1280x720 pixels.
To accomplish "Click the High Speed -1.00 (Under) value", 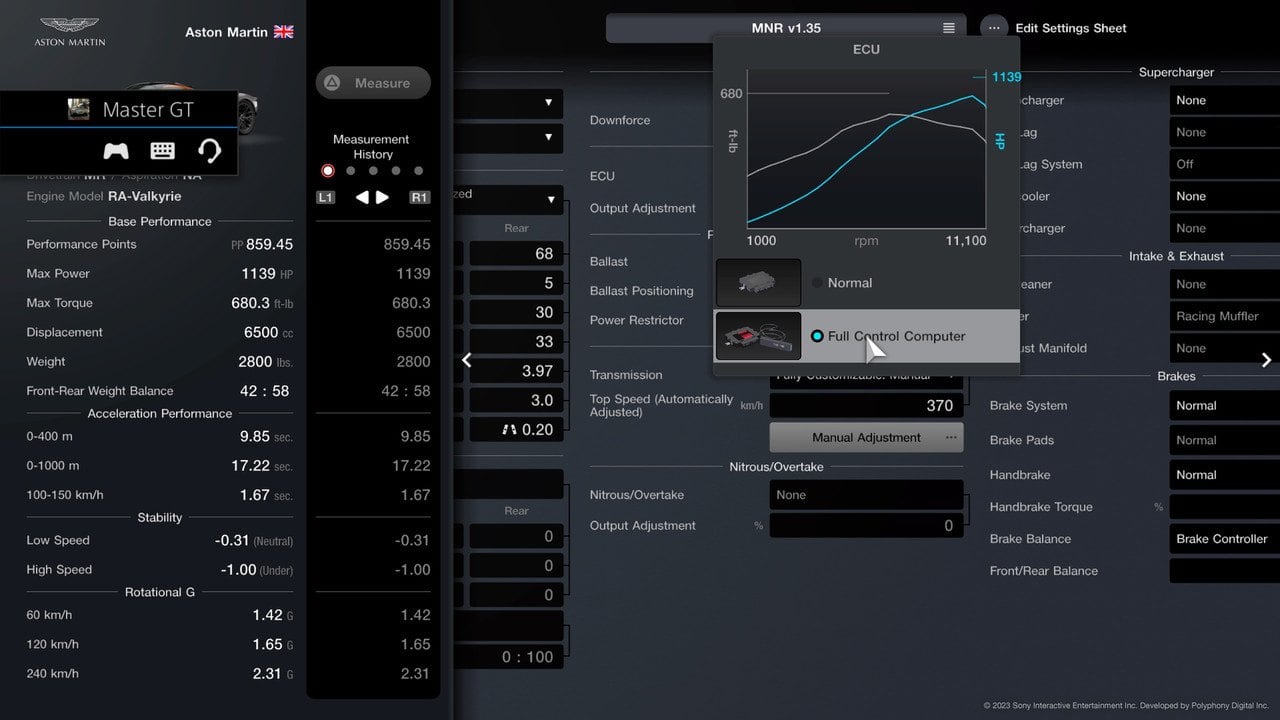I will click(256, 570).
